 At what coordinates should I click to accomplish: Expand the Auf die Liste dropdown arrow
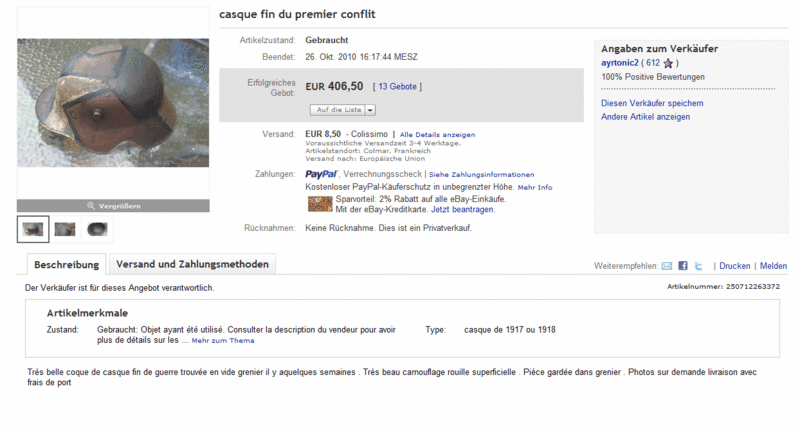click(x=370, y=110)
